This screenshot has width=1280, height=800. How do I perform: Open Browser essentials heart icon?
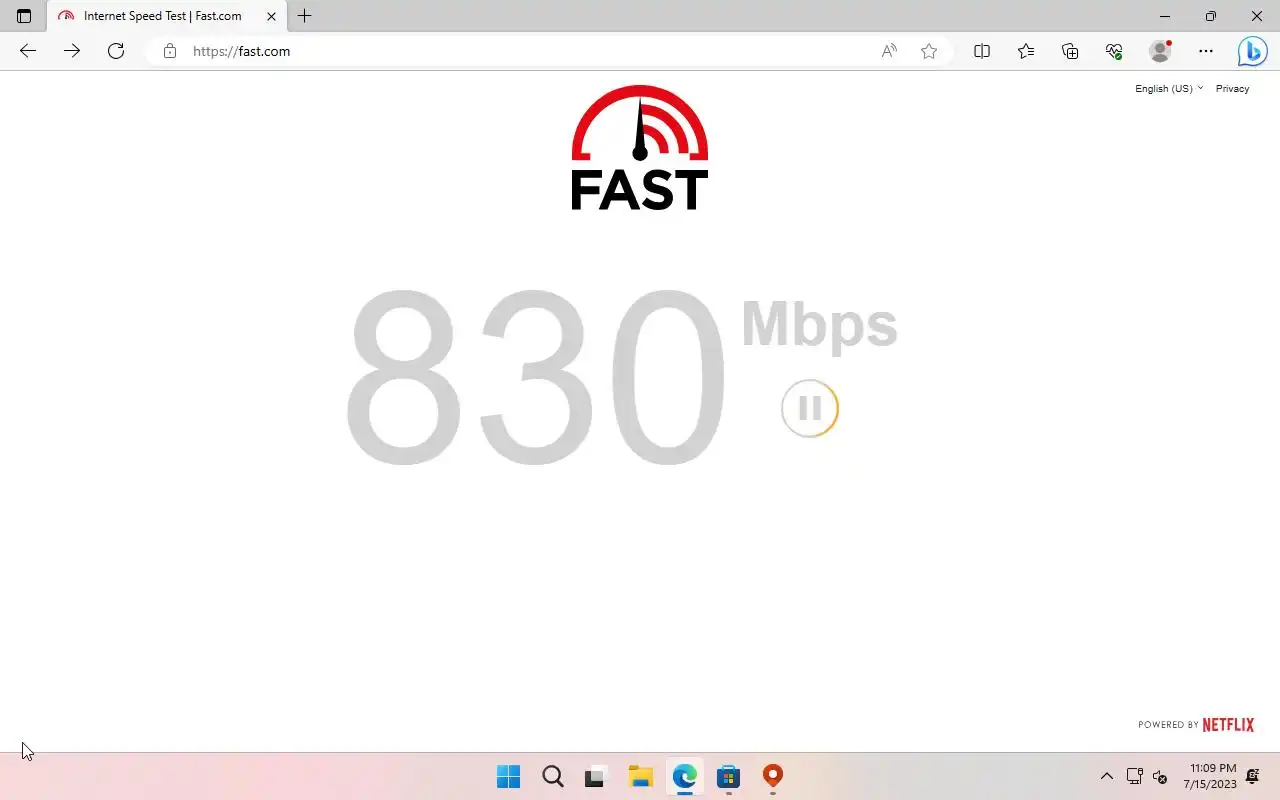tap(1114, 51)
